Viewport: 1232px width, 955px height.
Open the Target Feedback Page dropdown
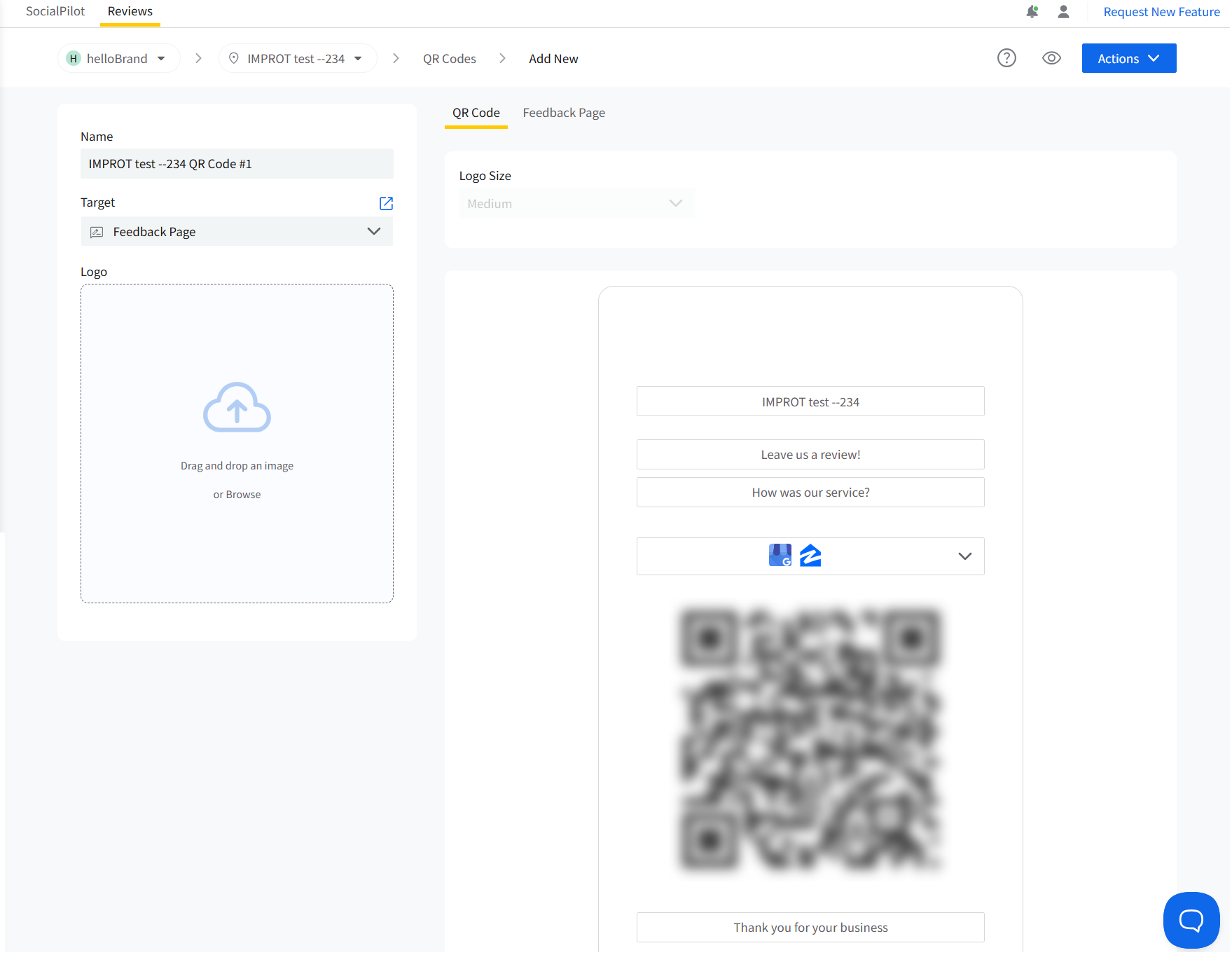click(x=237, y=231)
